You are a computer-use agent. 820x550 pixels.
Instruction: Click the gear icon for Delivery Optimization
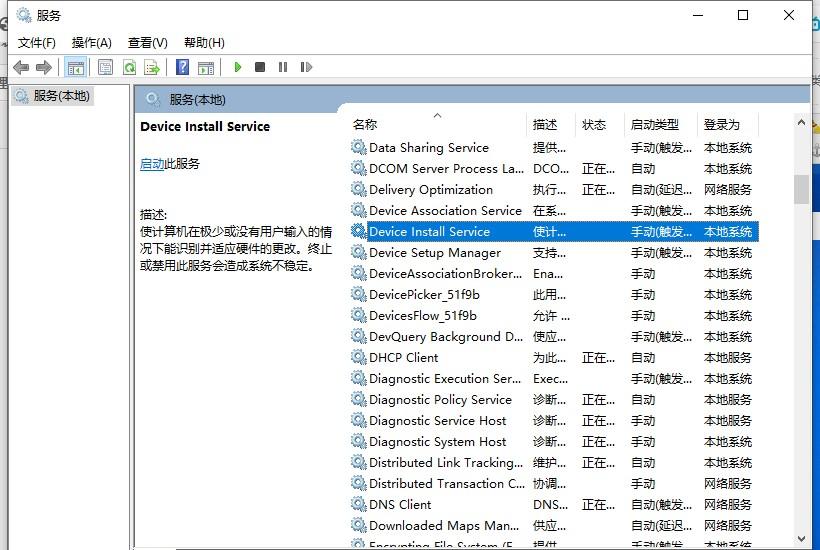[x=358, y=189]
